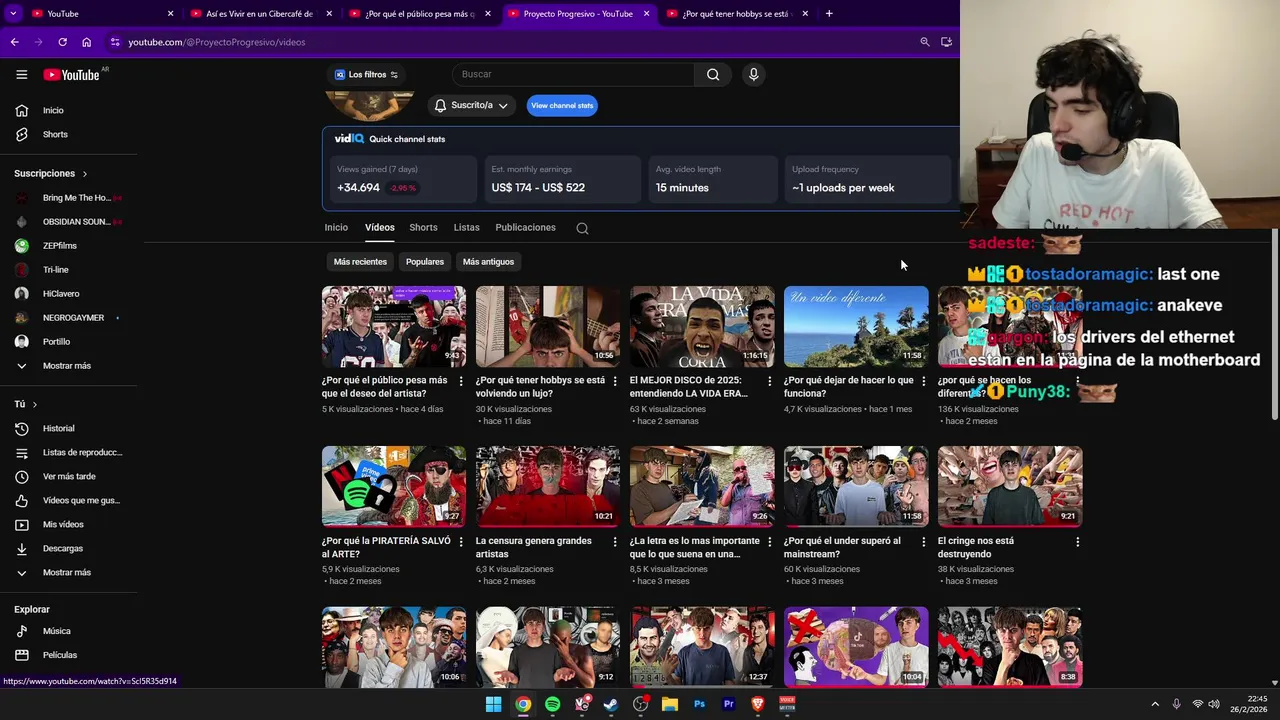Open the Los filtros dropdown

click(x=366, y=74)
